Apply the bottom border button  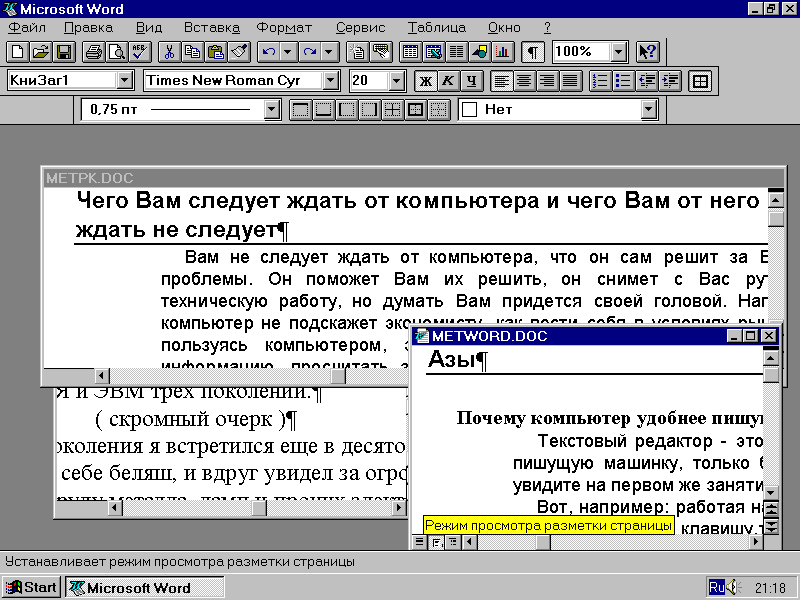(x=323, y=110)
